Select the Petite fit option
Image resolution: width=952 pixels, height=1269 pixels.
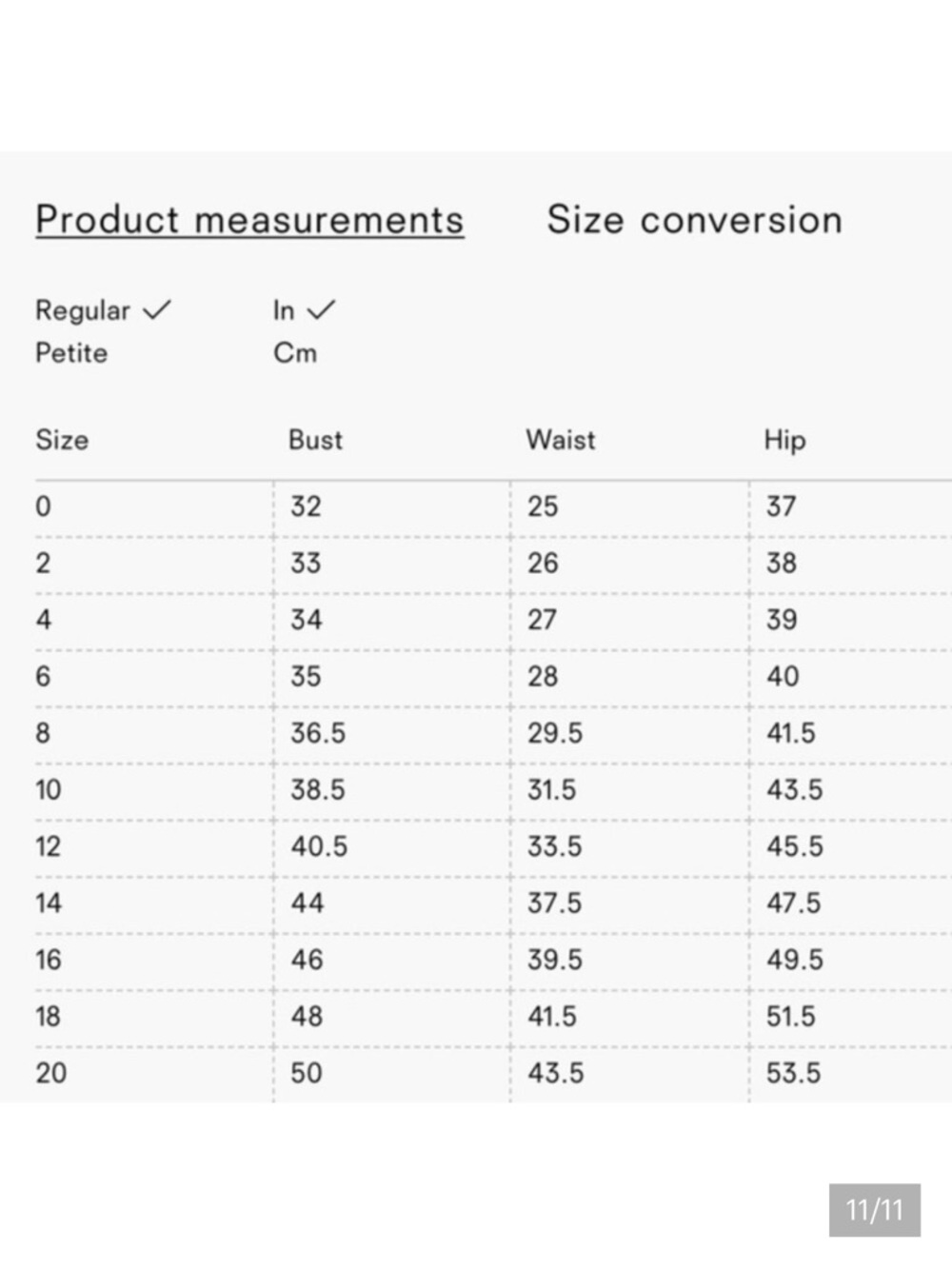pyautogui.click(x=71, y=353)
